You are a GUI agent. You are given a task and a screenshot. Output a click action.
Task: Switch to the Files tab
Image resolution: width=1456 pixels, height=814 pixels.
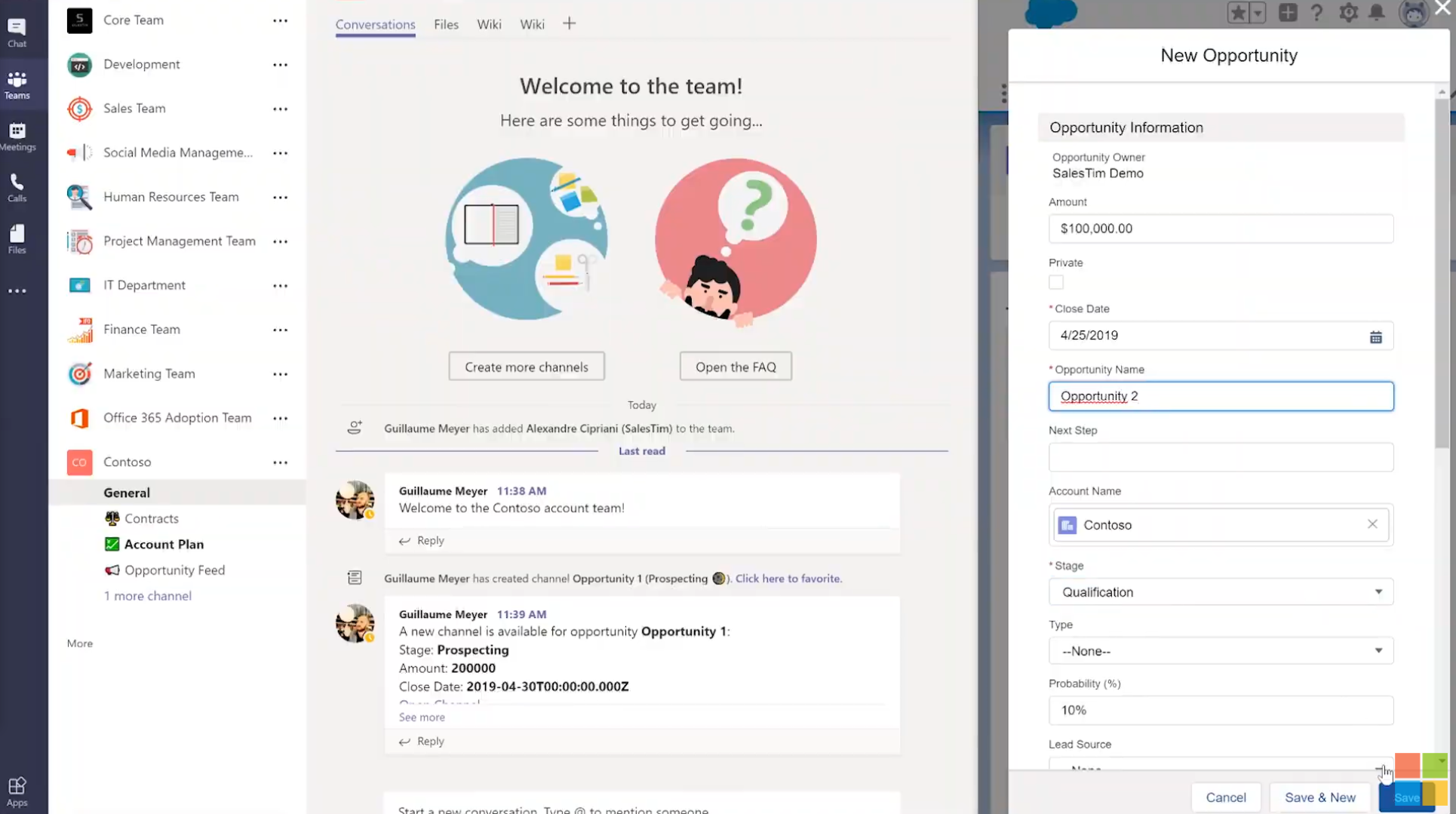[x=446, y=25]
